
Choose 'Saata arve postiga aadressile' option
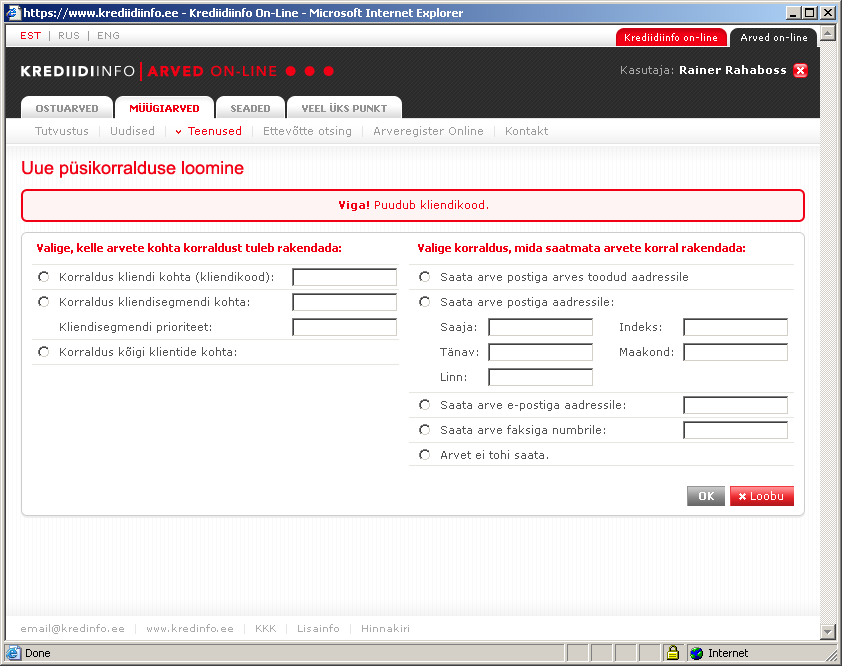[x=425, y=302]
